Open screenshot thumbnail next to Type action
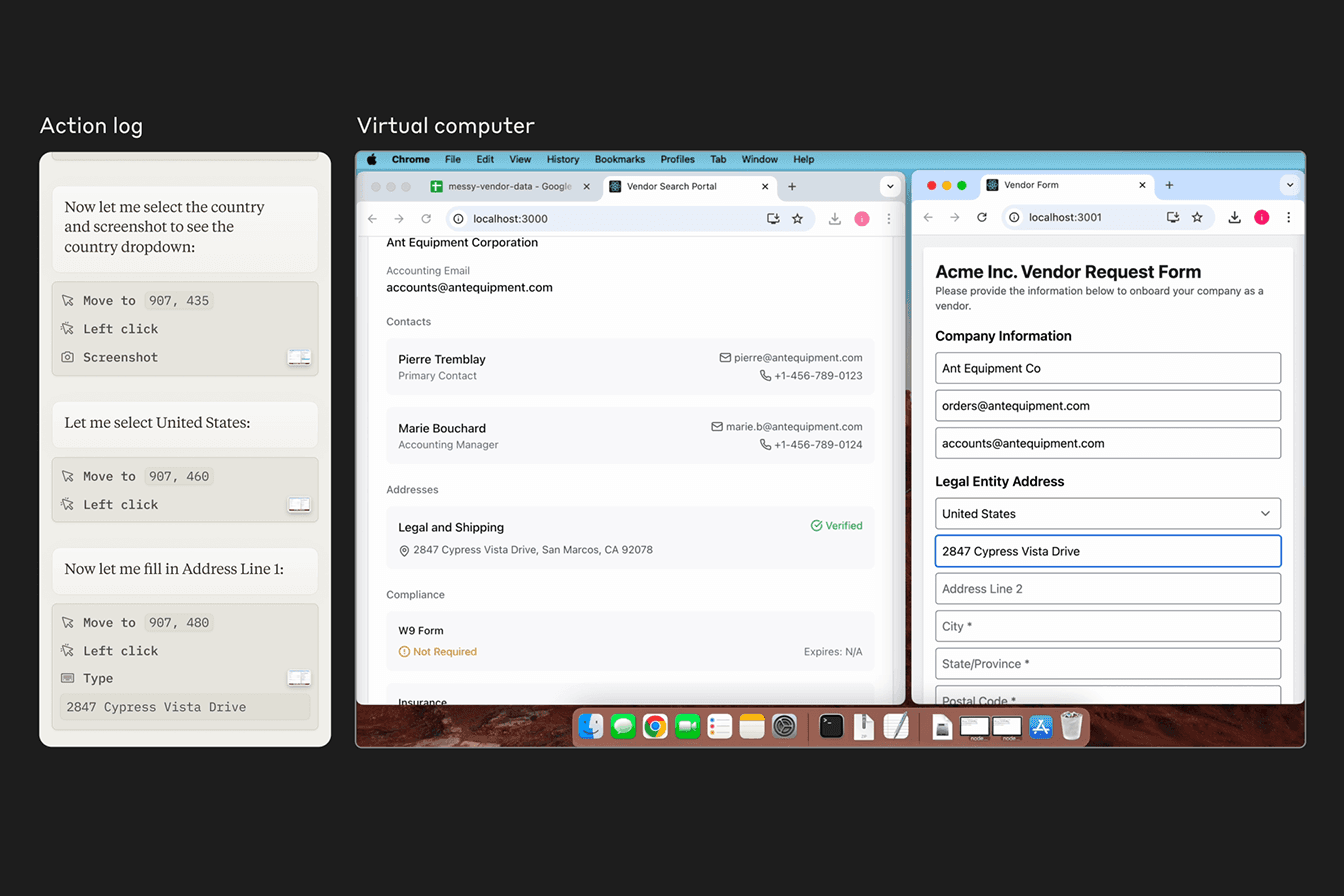The height and width of the screenshot is (896, 1344). tap(299, 678)
